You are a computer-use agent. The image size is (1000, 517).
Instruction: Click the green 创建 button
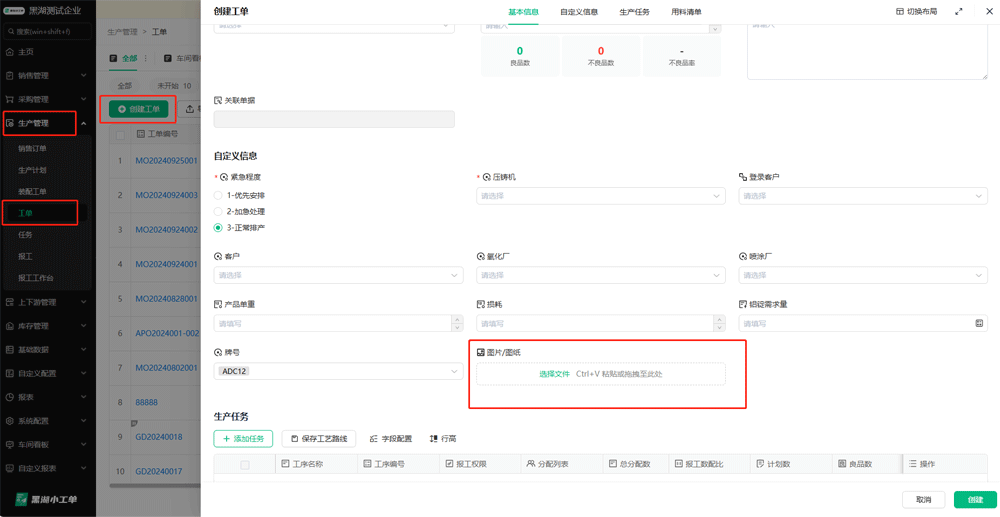pyautogui.click(x=975, y=500)
